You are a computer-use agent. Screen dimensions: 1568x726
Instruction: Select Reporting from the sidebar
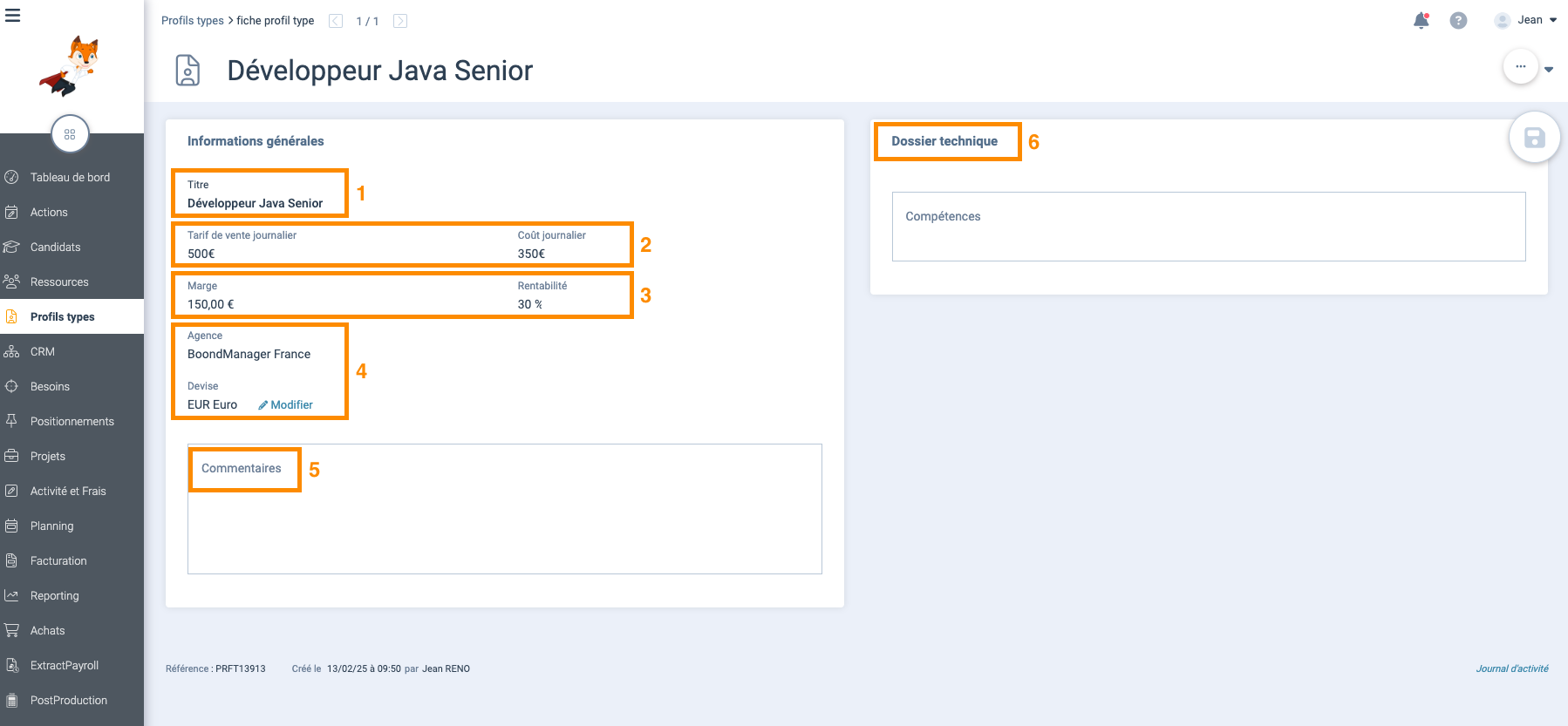54,596
